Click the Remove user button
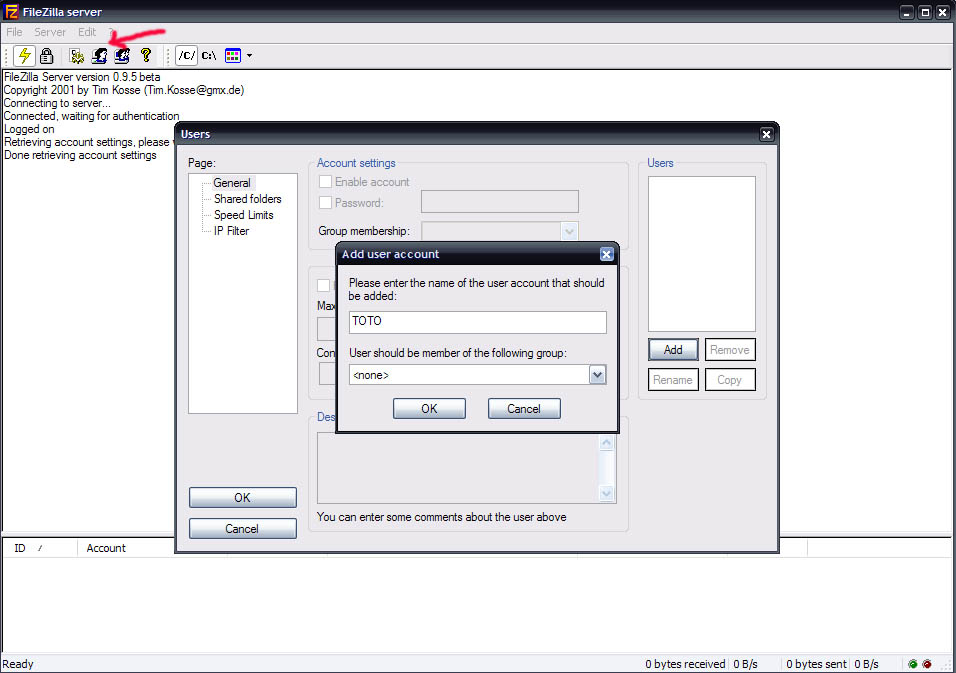Image resolution: width=956 pixels, height=673 pixels. 730,350
